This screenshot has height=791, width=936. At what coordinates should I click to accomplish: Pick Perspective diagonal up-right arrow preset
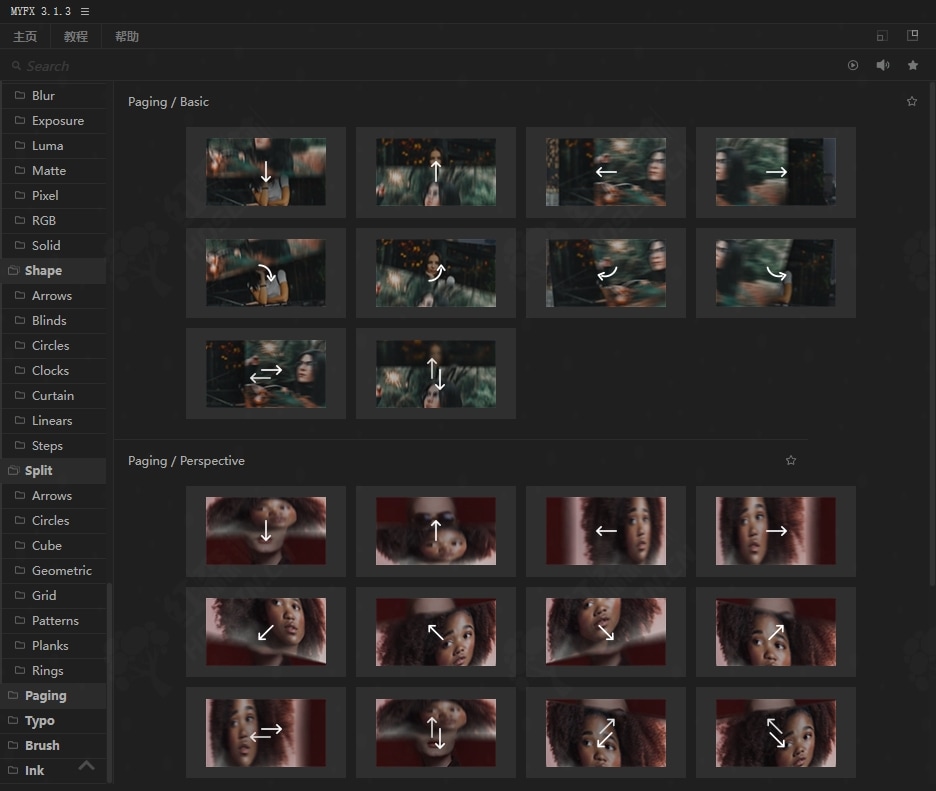point(776,632)
